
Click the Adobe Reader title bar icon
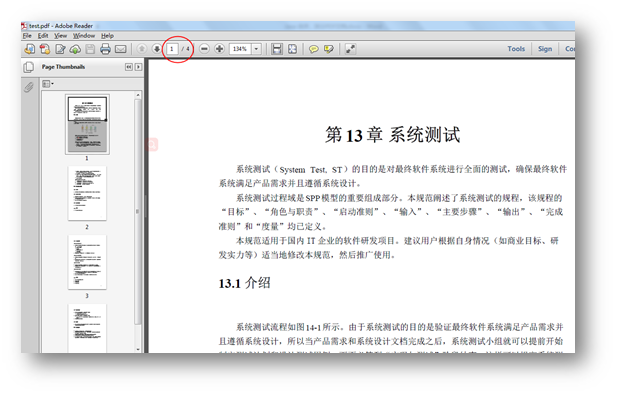pyautogui.click(x=24, y=26)
